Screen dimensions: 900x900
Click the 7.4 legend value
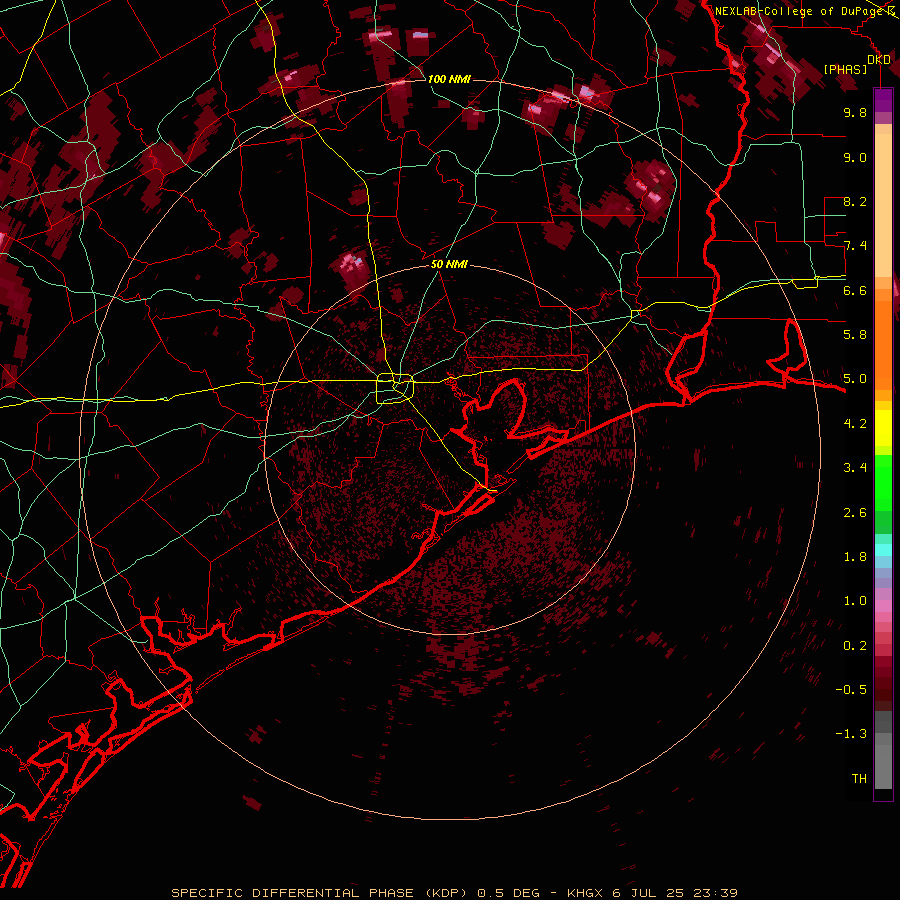[855, 246]
